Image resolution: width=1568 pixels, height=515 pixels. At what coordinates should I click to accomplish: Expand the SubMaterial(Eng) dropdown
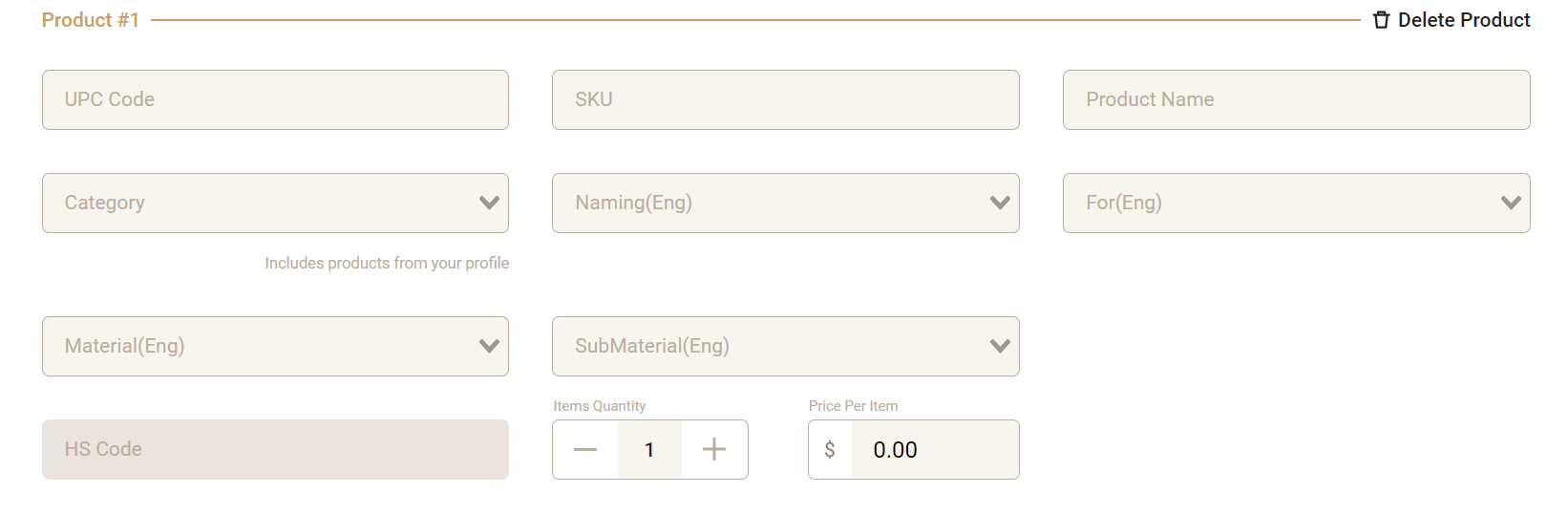[764, 346]
